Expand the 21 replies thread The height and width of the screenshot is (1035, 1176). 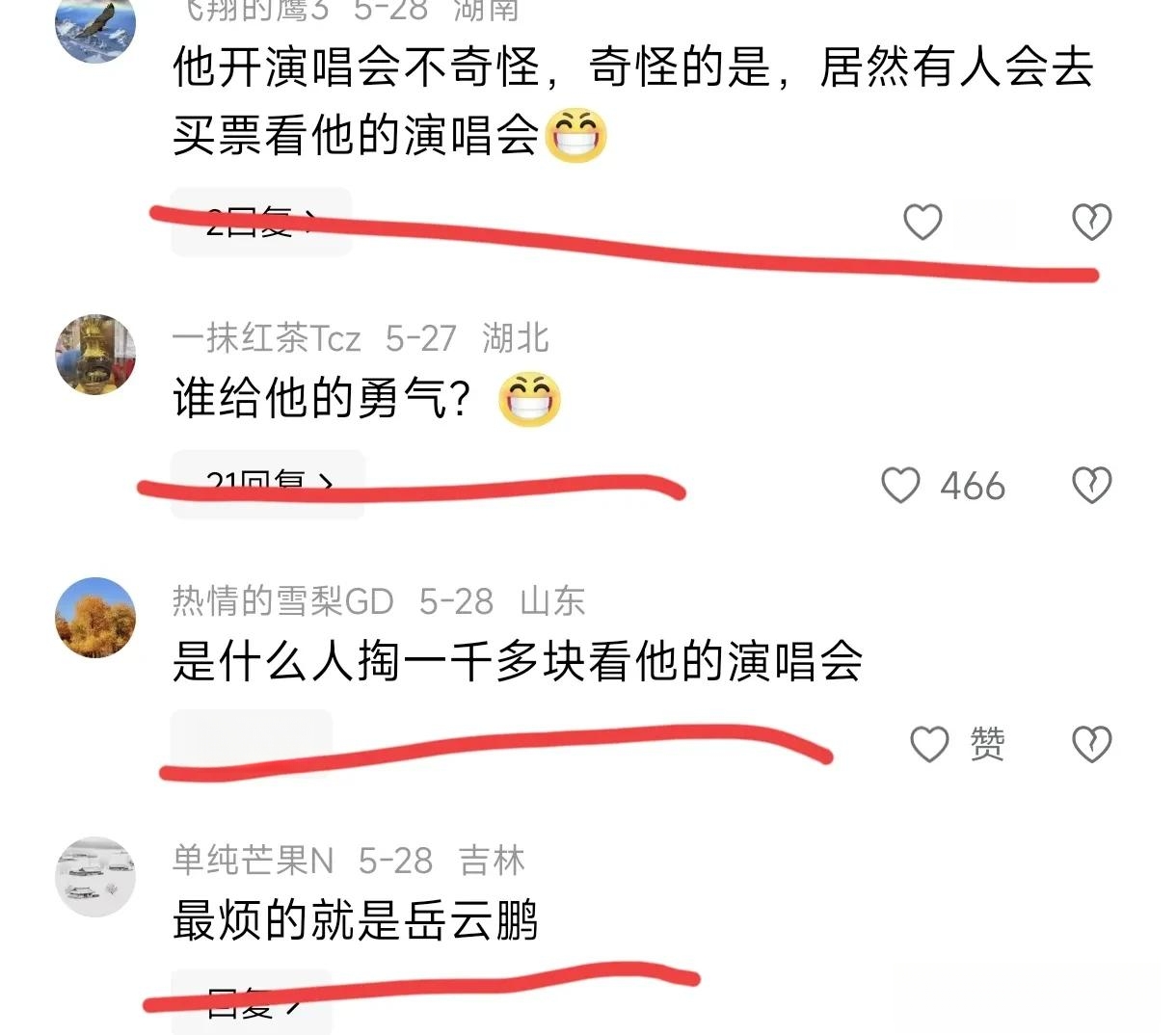tap(268, 484)
